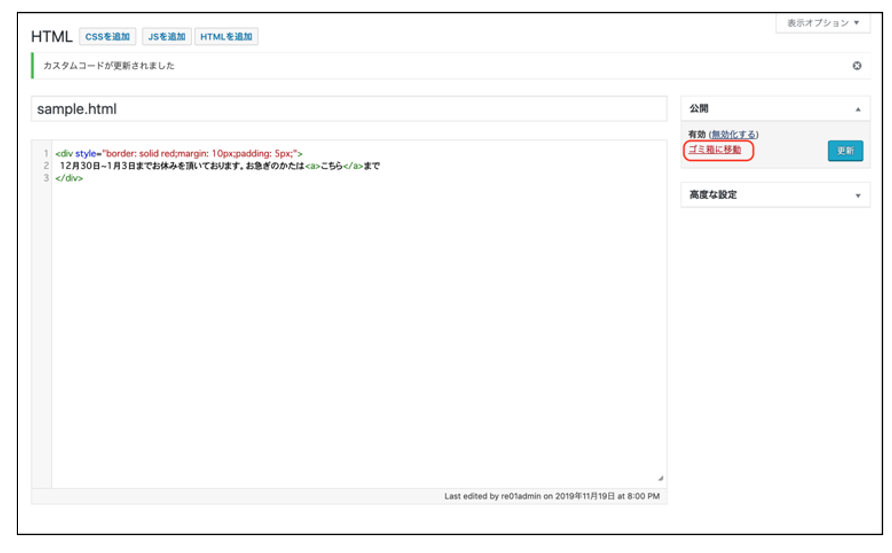Dismiss the カスタムコードが更新されました notice

point(857,66)
